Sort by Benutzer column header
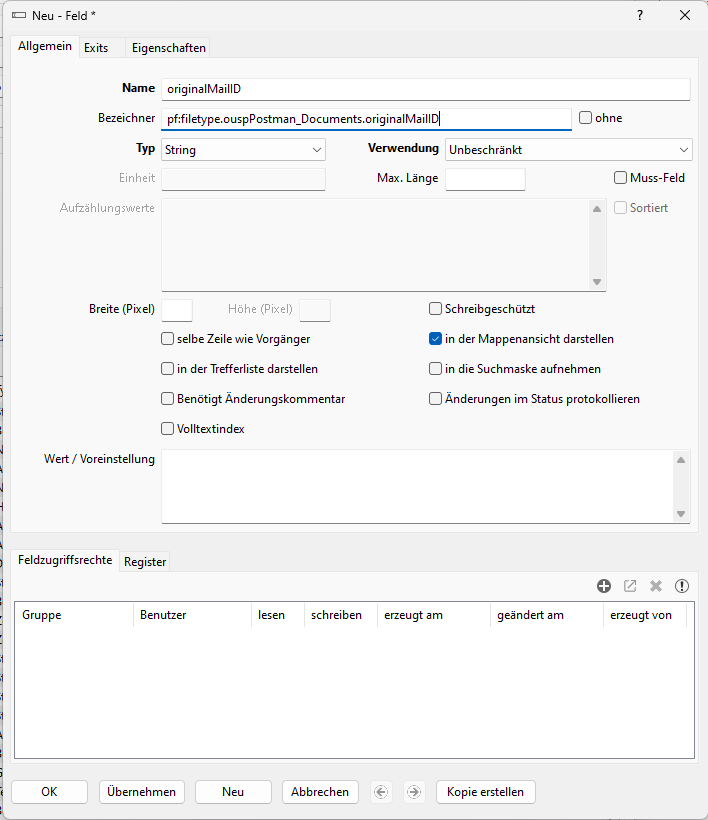 [x=192, y=615]
